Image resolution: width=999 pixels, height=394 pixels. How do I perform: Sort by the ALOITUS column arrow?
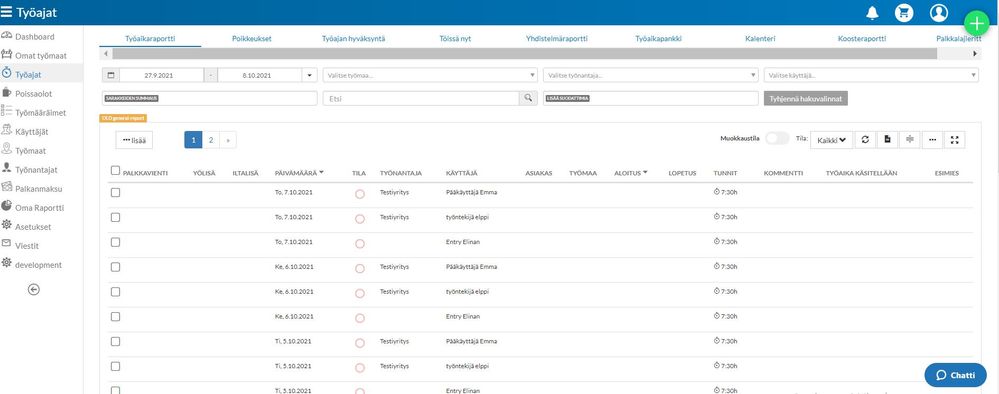(x=645, y=172)
